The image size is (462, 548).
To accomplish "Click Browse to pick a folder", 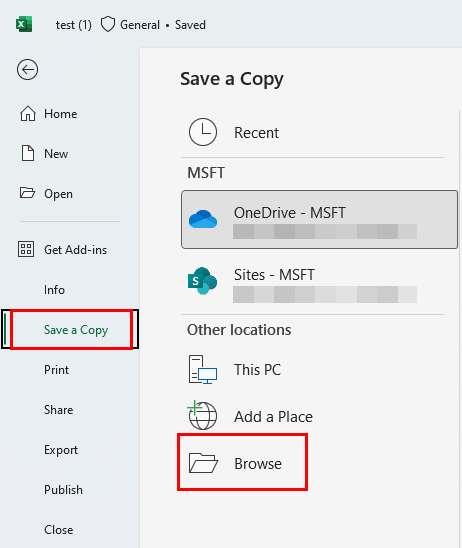I will 243,463.
